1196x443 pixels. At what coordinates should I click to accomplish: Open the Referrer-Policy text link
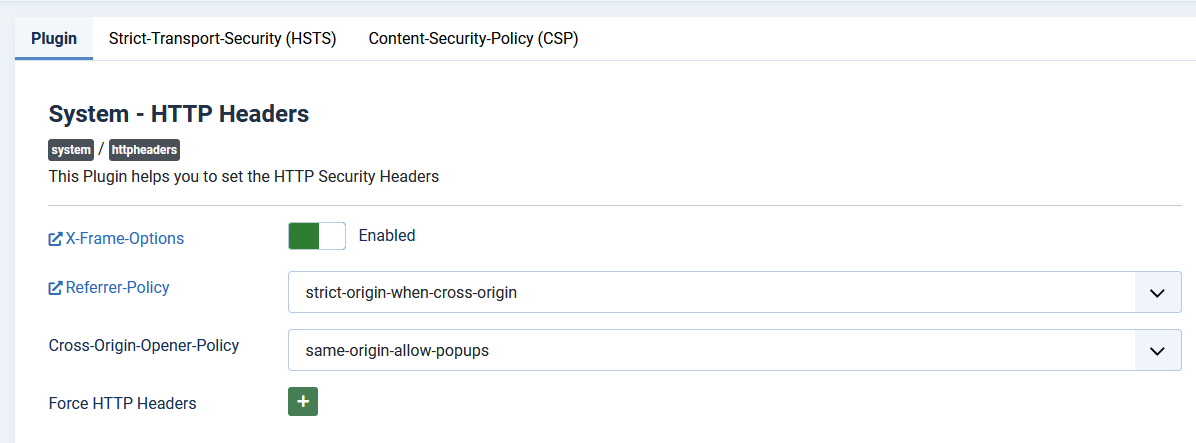click(x=118, y=288)
